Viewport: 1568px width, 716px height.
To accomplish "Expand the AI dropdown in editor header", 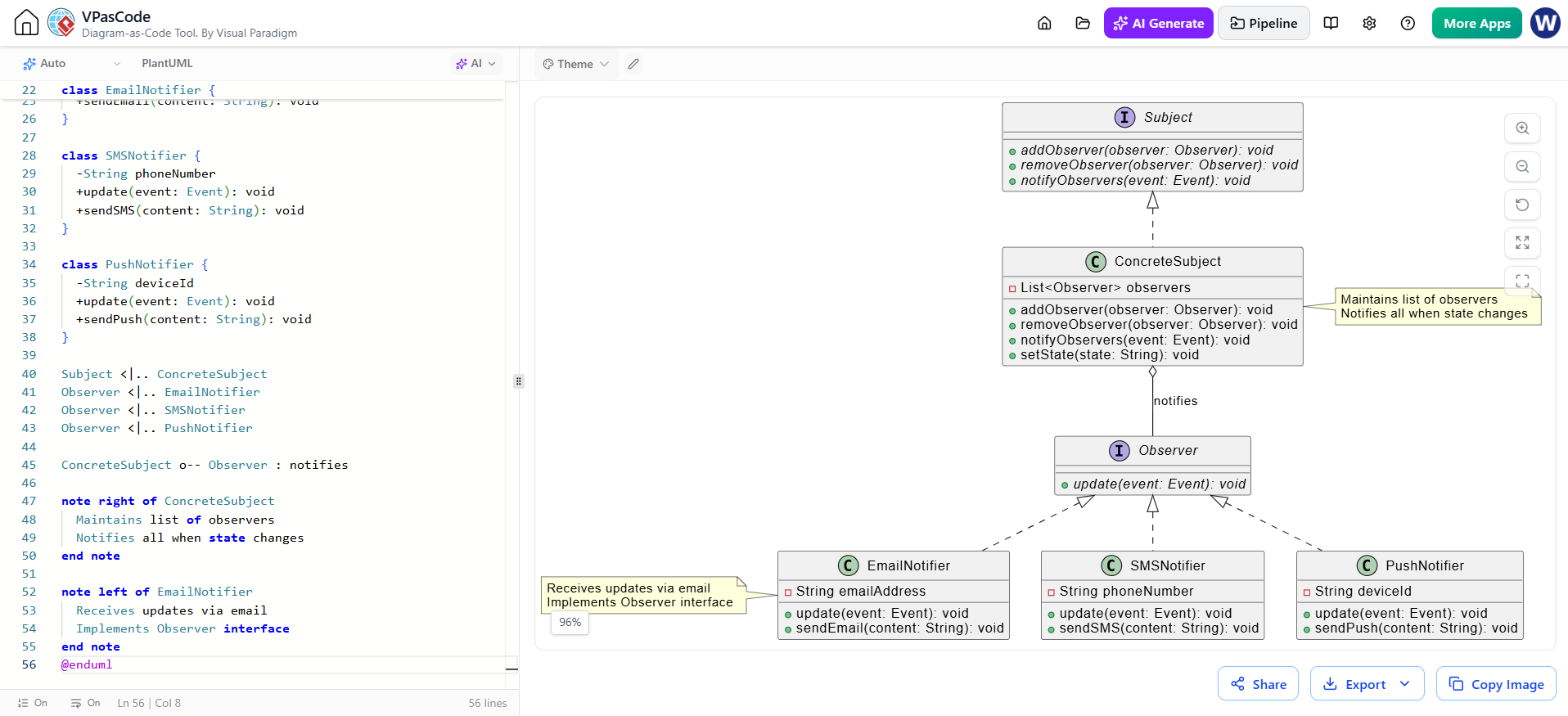I will [x=475, y=63].
